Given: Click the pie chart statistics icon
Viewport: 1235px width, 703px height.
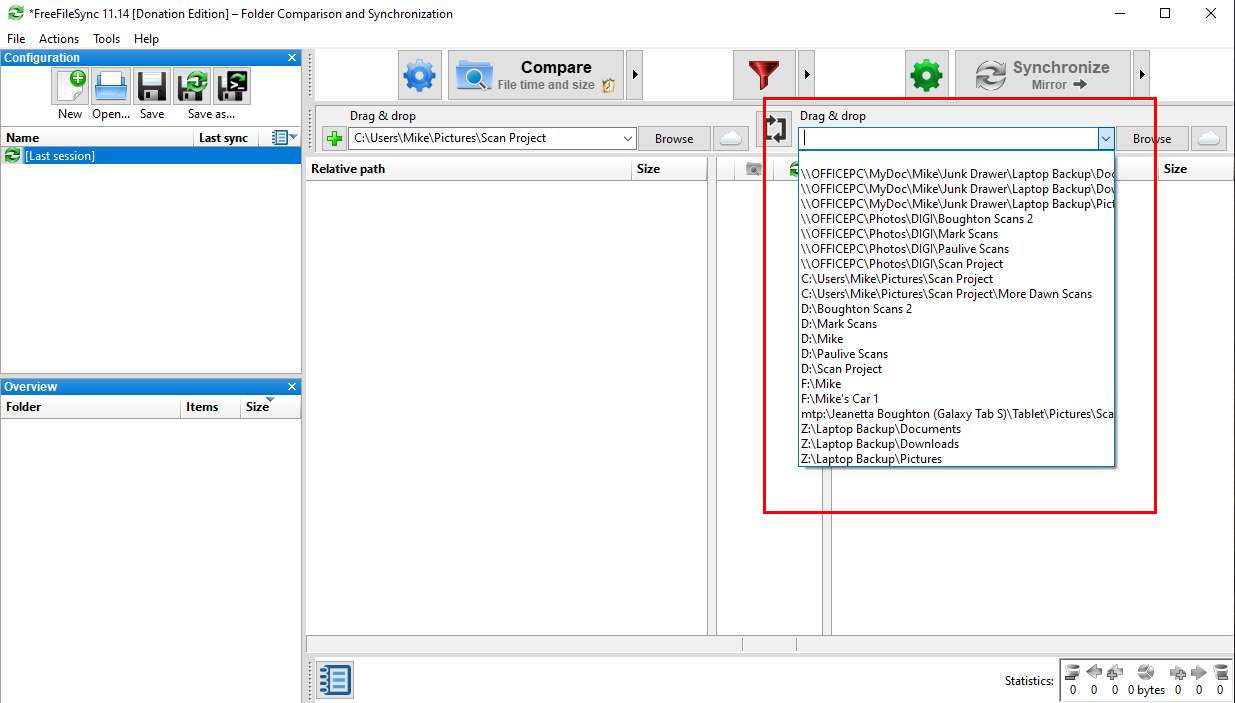Looking at the screenshot, I should coord(1145,672).
